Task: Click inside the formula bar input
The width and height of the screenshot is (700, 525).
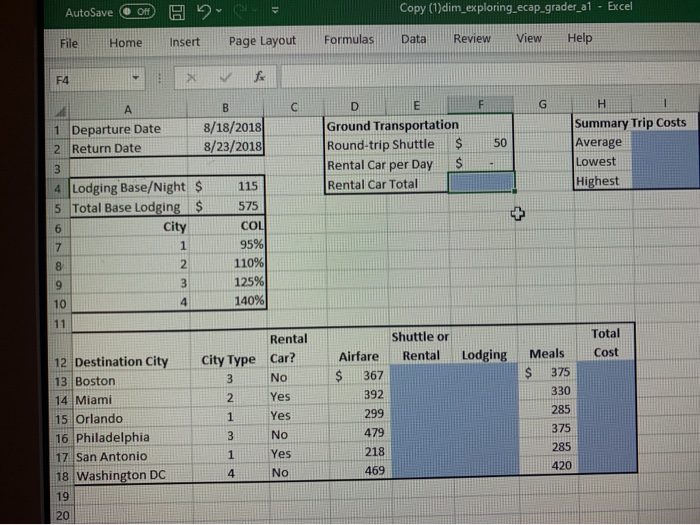Action: pos(489,75)
